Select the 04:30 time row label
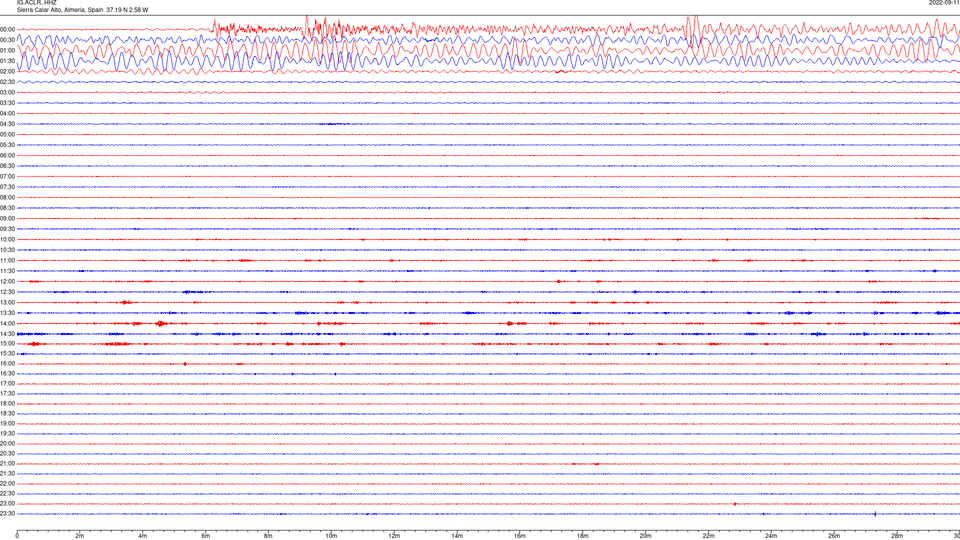The height and width of the screenshot is (540, 960). coord(7,124)
